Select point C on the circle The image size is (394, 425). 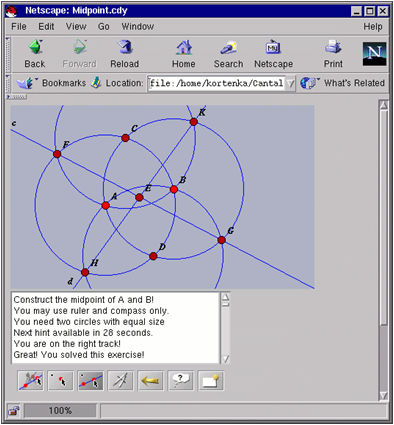pyautogui.click(x=125, y=138)
